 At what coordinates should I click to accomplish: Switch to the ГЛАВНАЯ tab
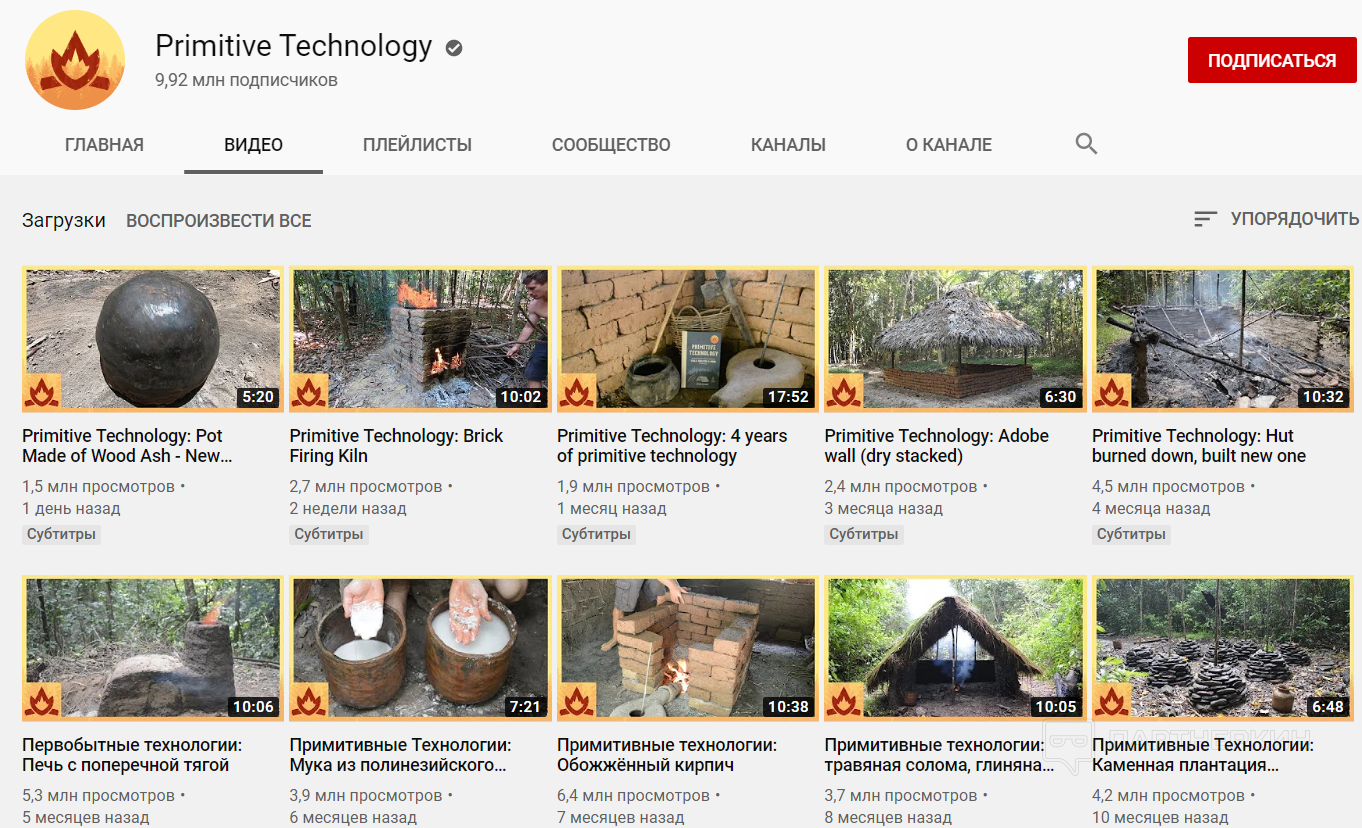click(104, 145)
